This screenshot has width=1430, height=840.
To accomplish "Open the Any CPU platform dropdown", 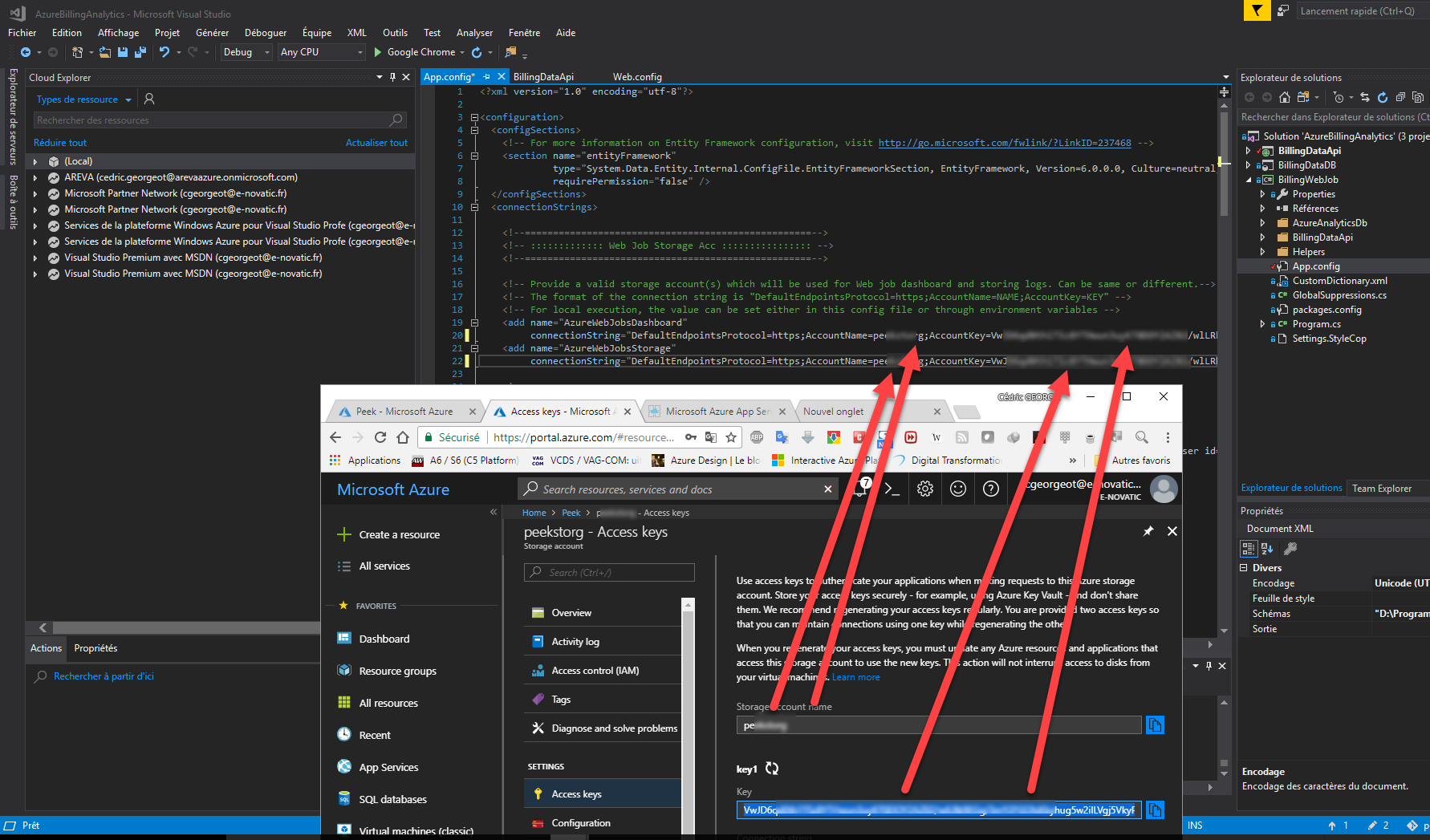I will (322, 52).
